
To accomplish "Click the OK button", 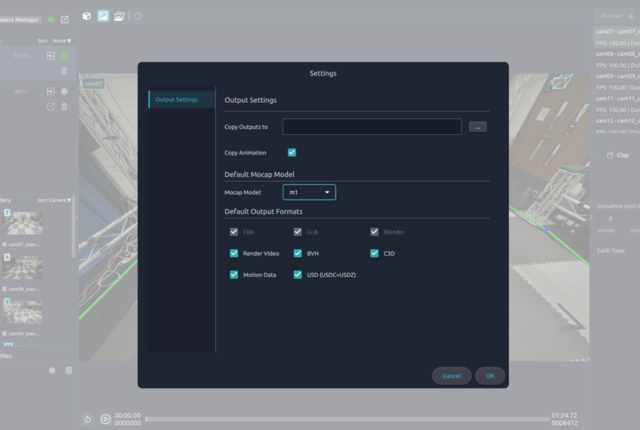I will pyautogui.click(x=490, y=376).
